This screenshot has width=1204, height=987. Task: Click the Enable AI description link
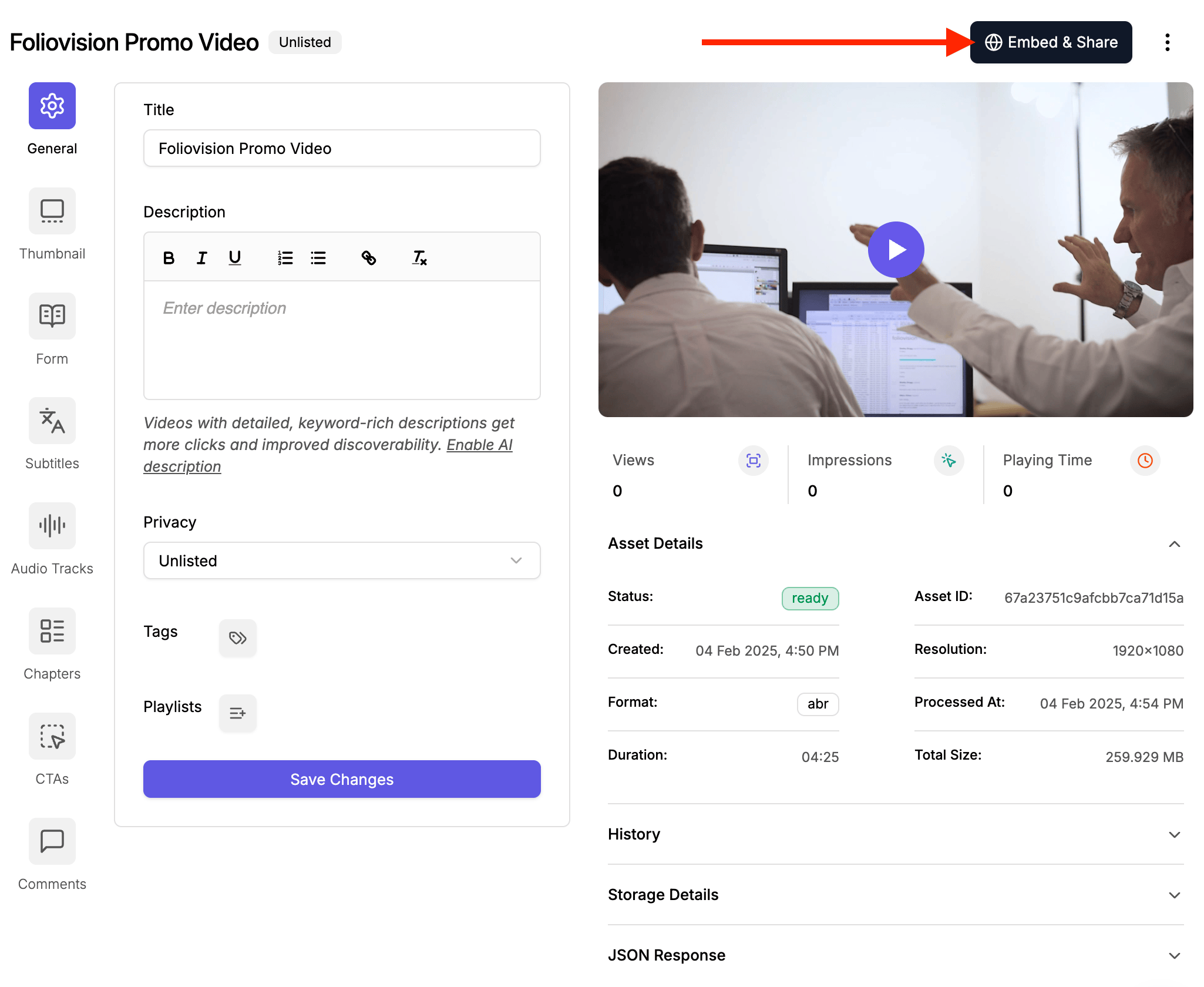(479, 445)
